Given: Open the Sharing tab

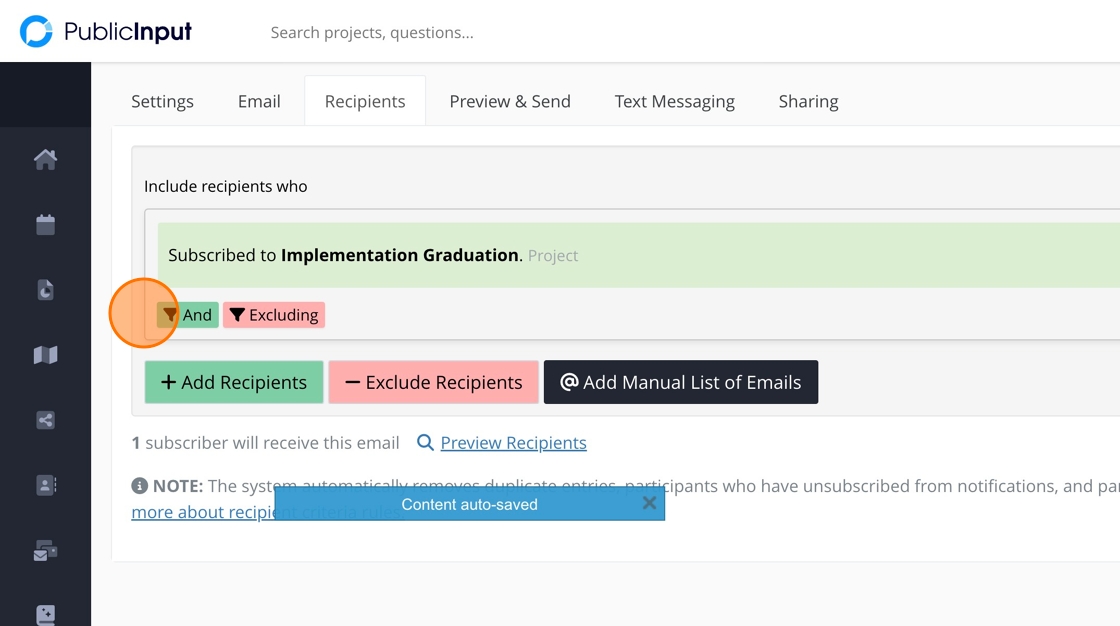Looking at the screenshot, I should coord(808,101).
